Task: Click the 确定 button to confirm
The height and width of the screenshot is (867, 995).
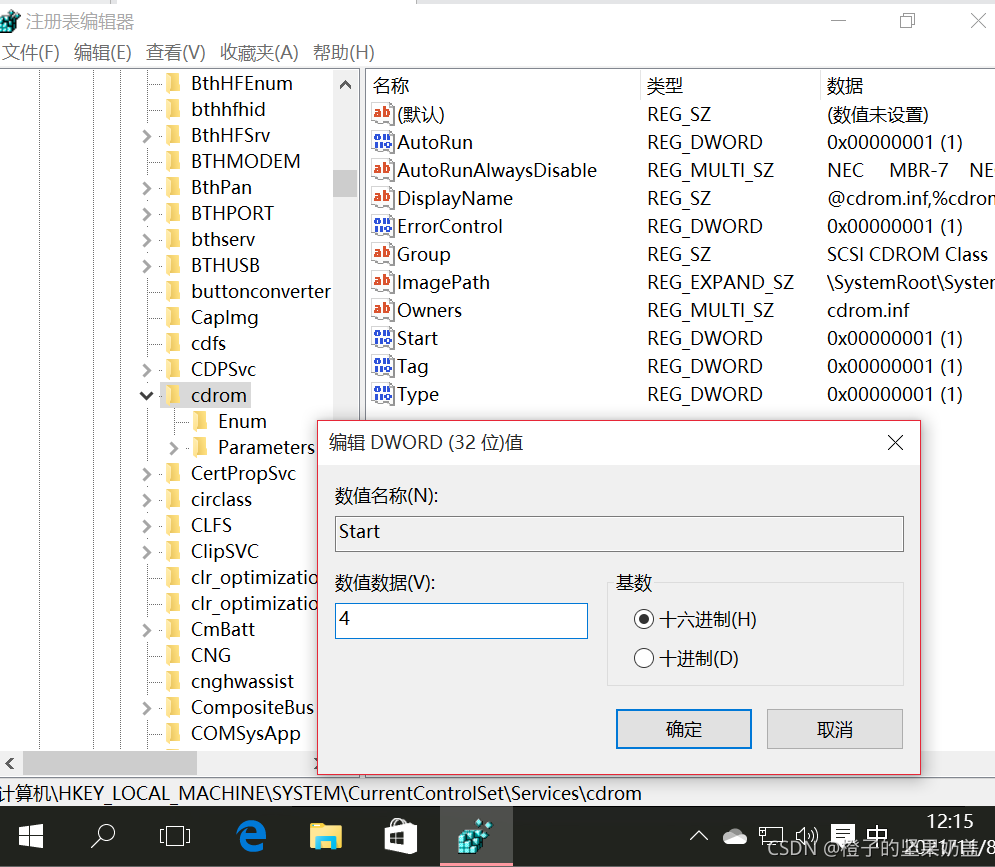Action: [x=683, y=729]
